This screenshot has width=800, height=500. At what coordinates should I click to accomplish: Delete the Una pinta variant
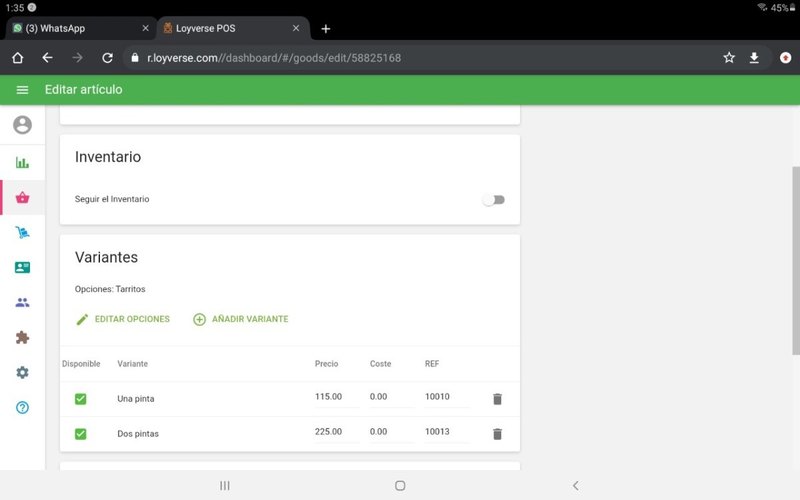pyautogui.click(x=497, y=399)
